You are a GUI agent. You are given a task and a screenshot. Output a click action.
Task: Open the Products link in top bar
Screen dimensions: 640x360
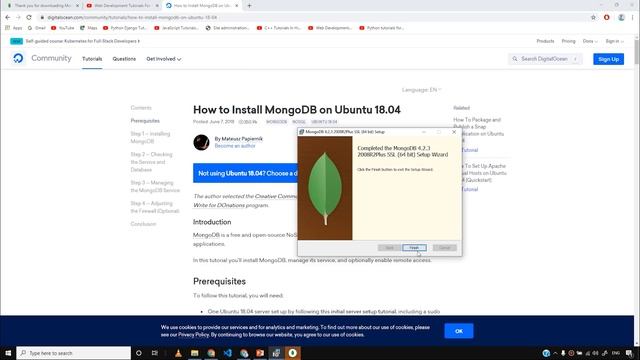pos(545,41)
